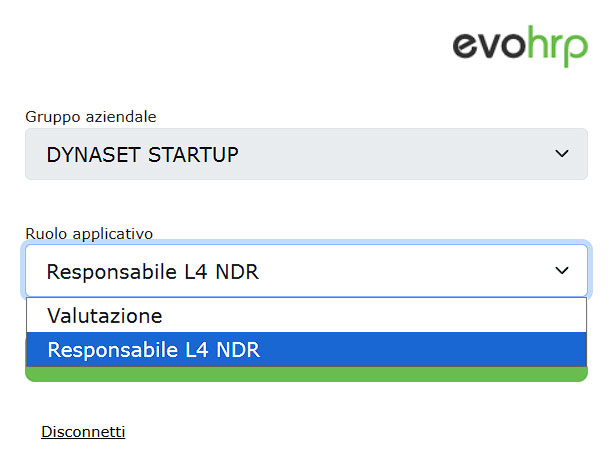Click the Ruolo applicativo label
The width and height of the screenshot is (612, 474).
pos(89,234)
